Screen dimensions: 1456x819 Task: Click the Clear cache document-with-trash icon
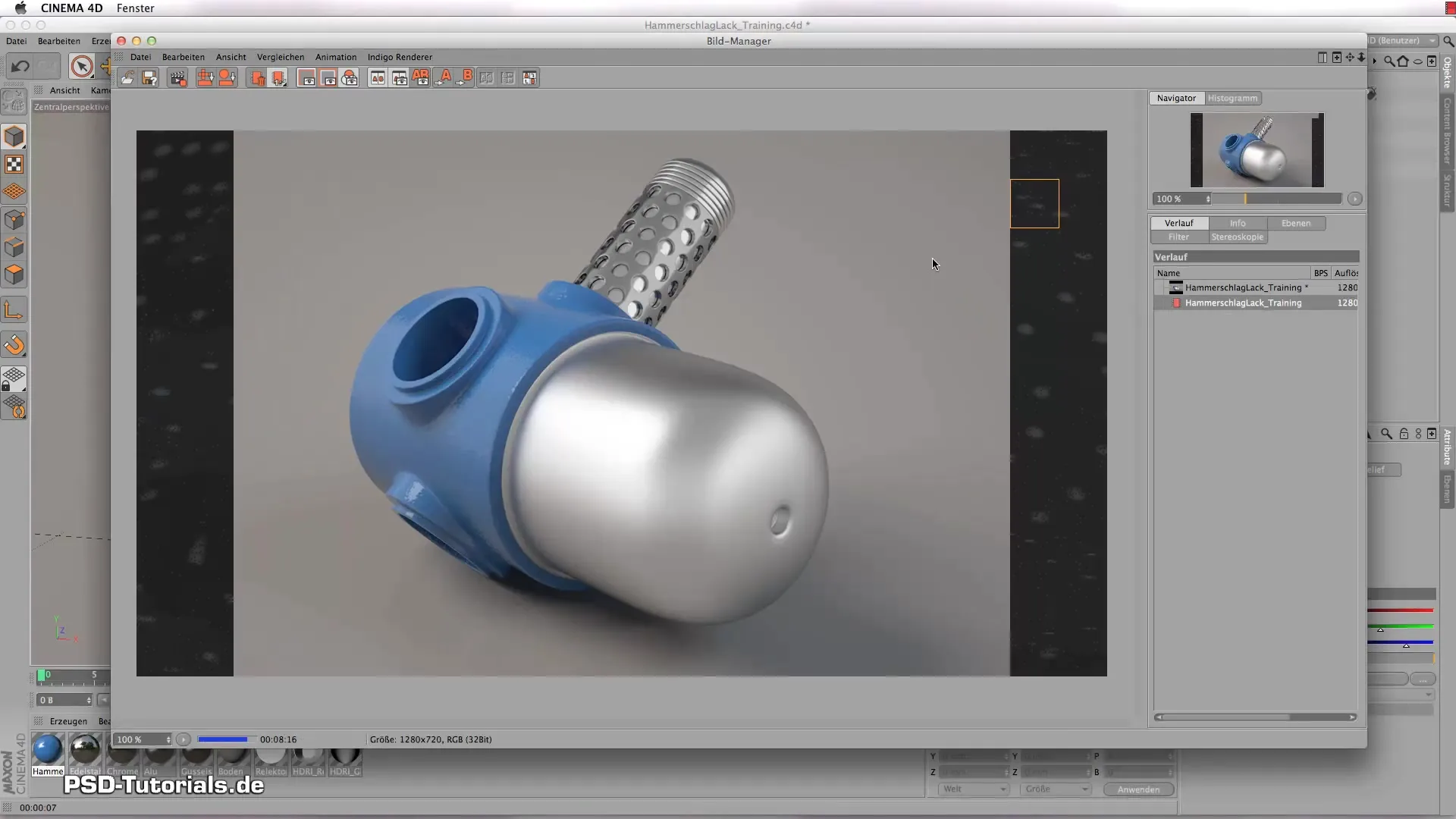tap(257, 78)
